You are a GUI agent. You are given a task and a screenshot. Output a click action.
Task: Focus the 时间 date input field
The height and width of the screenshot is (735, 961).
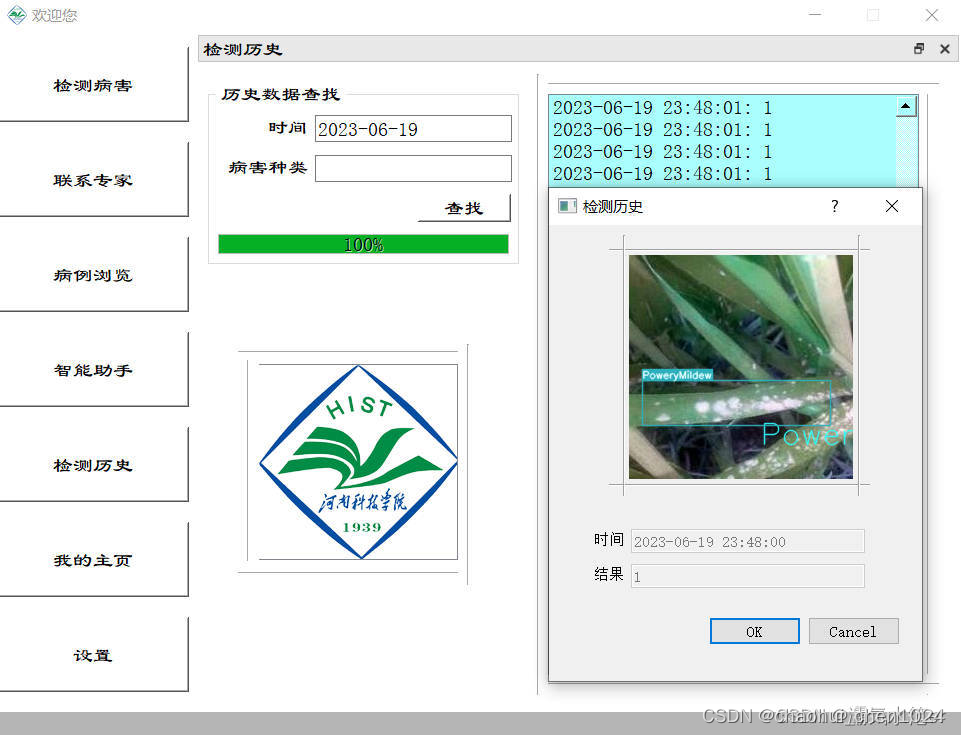(413, 129)
